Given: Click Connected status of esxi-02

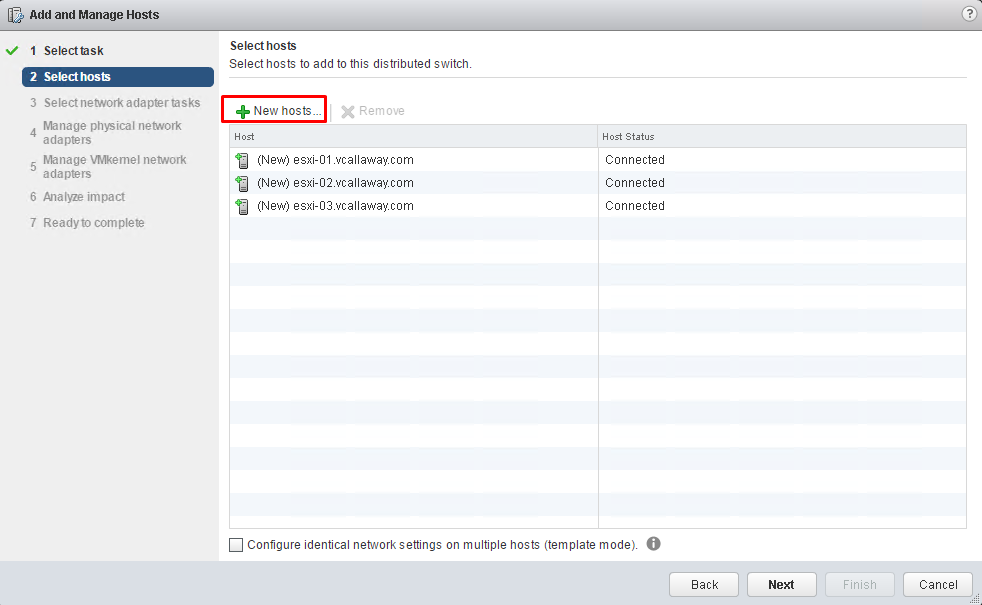Looking at the screenshot, I should tap(634, 183).
